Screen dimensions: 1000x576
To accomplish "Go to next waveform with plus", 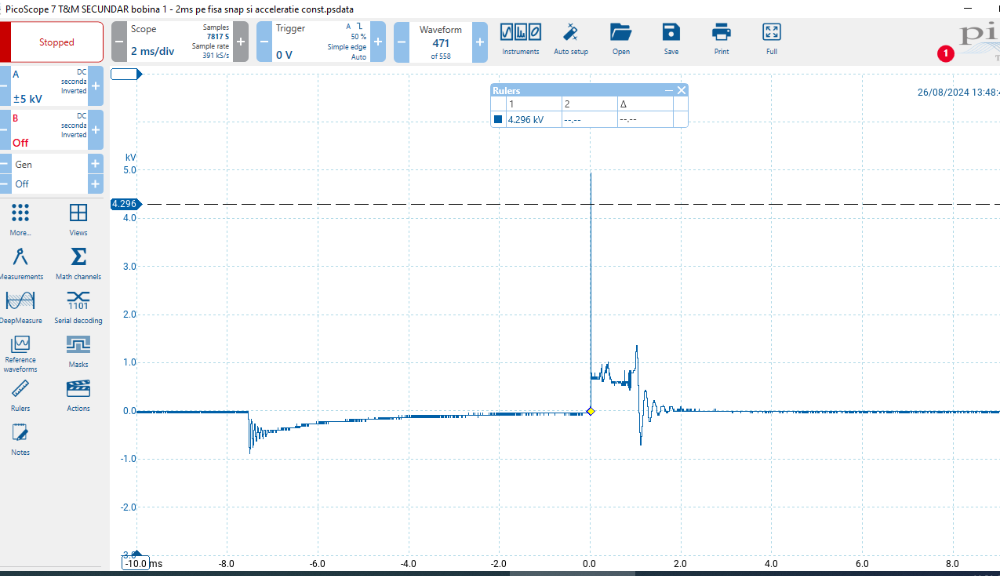I will 479,43.
